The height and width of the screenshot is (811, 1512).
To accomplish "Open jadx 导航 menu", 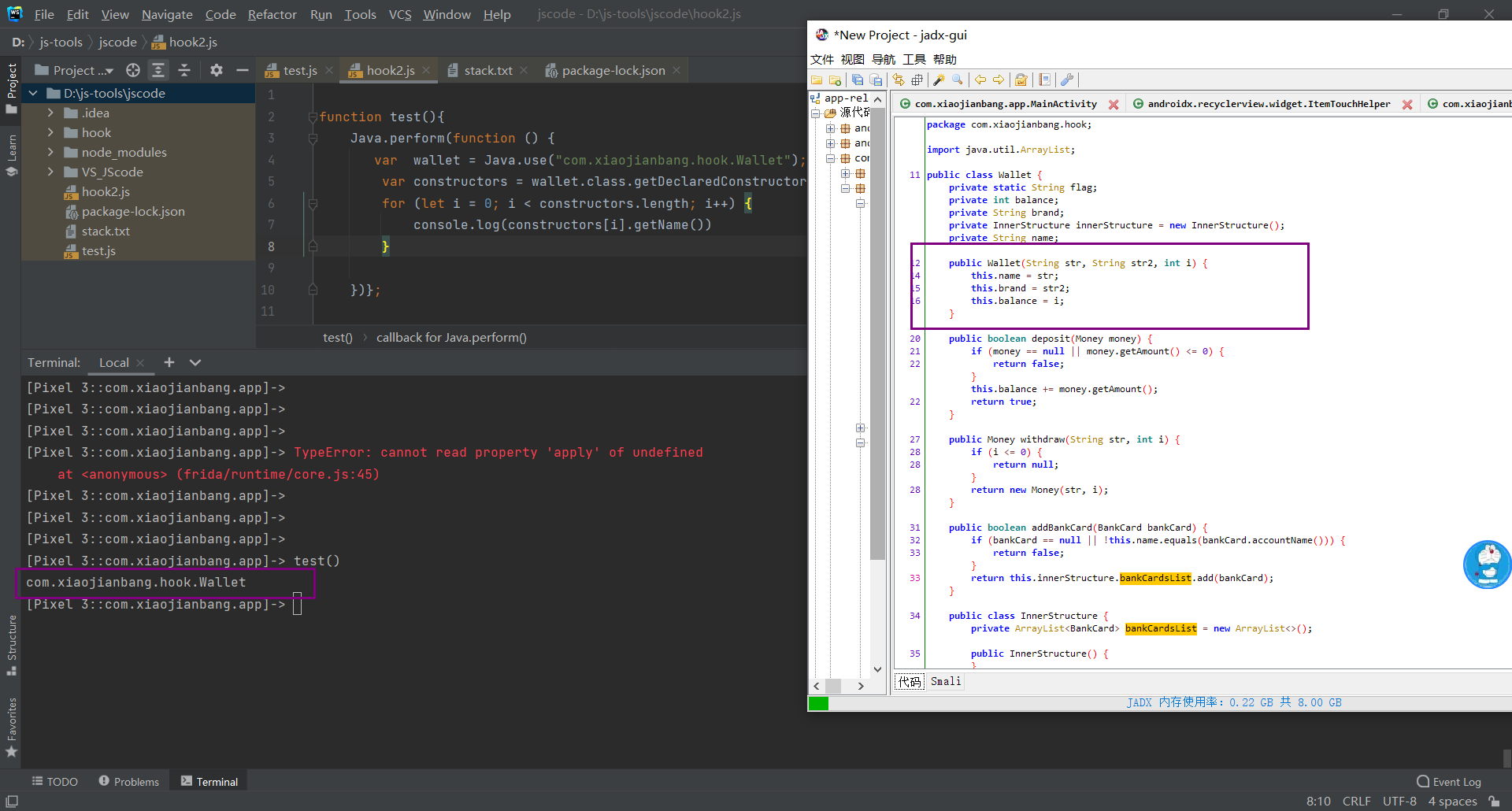I will [x=884, y=59].
